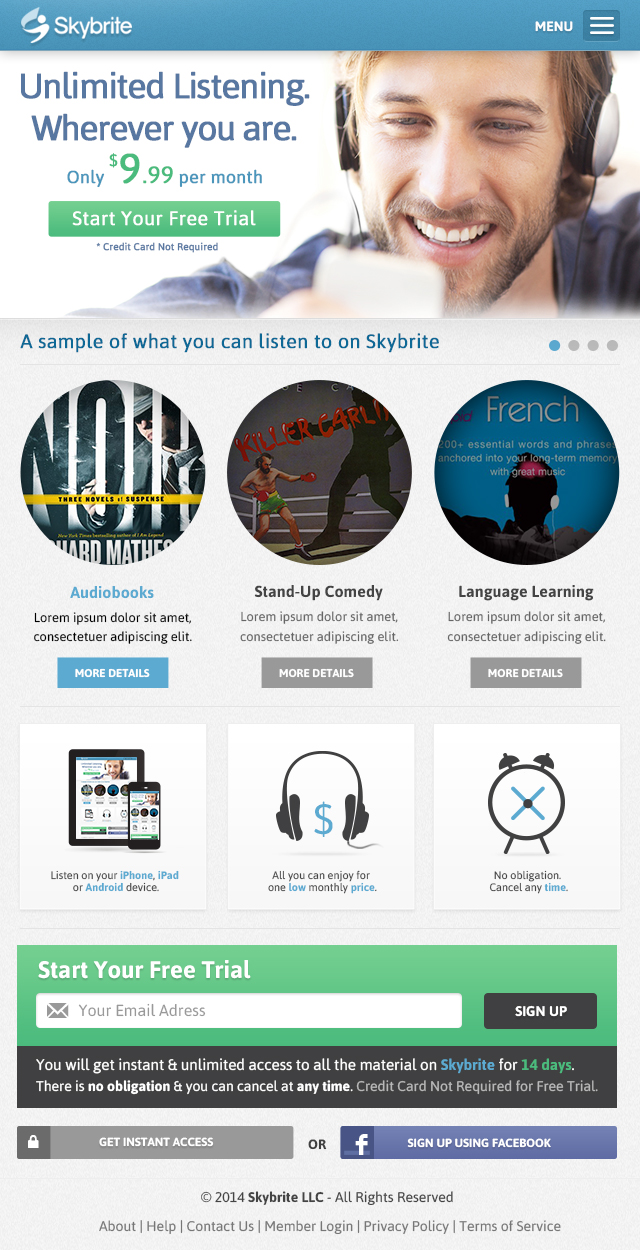Select the third carousel dot
The width and height of the screenshot is (640, 1250).
click(593, 345)
